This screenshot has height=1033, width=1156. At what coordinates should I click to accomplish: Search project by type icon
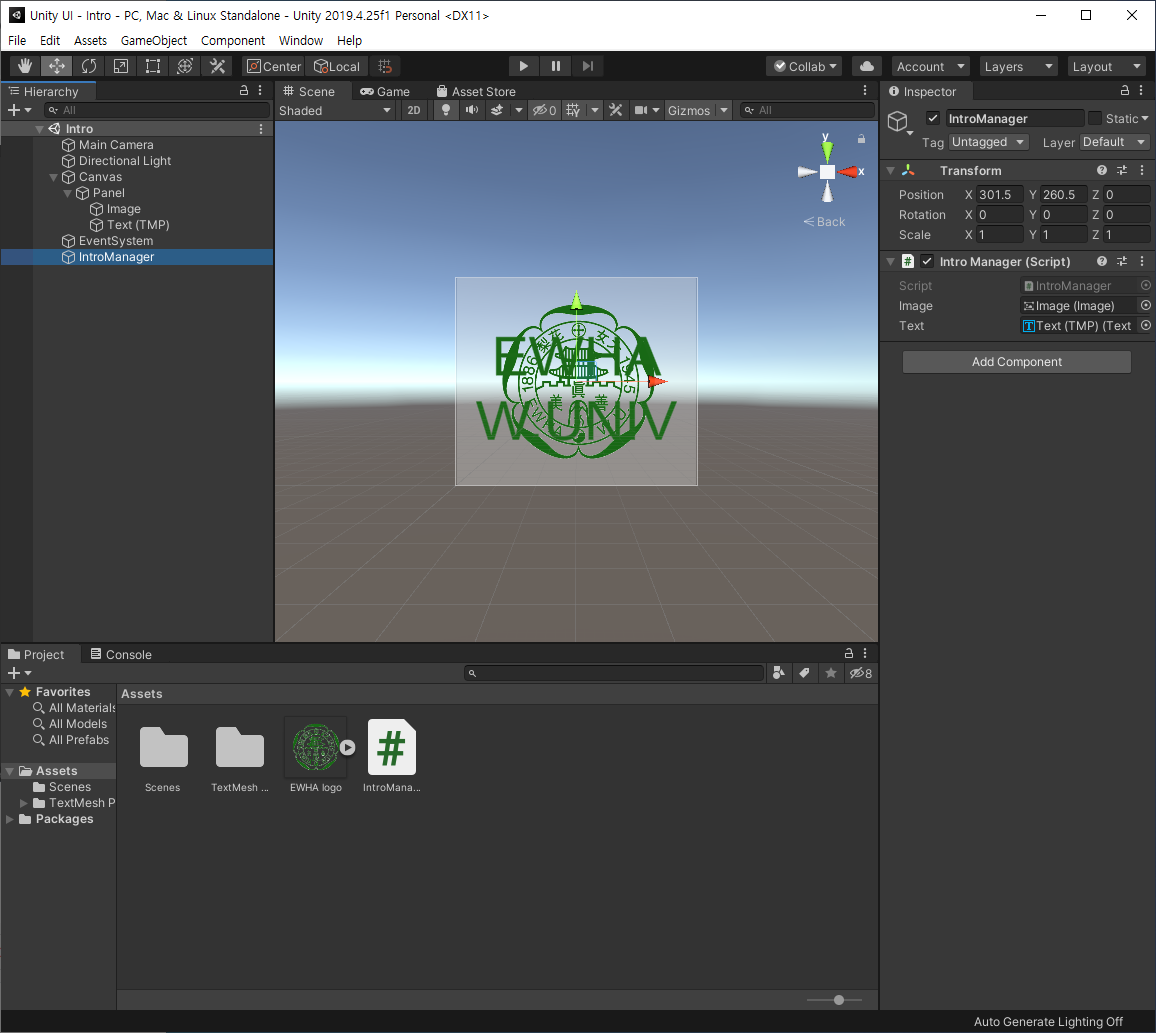[x=779, y=672]
